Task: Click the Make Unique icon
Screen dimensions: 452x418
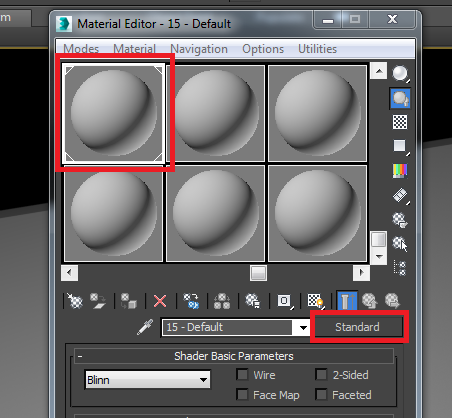Action: [222, 301]
